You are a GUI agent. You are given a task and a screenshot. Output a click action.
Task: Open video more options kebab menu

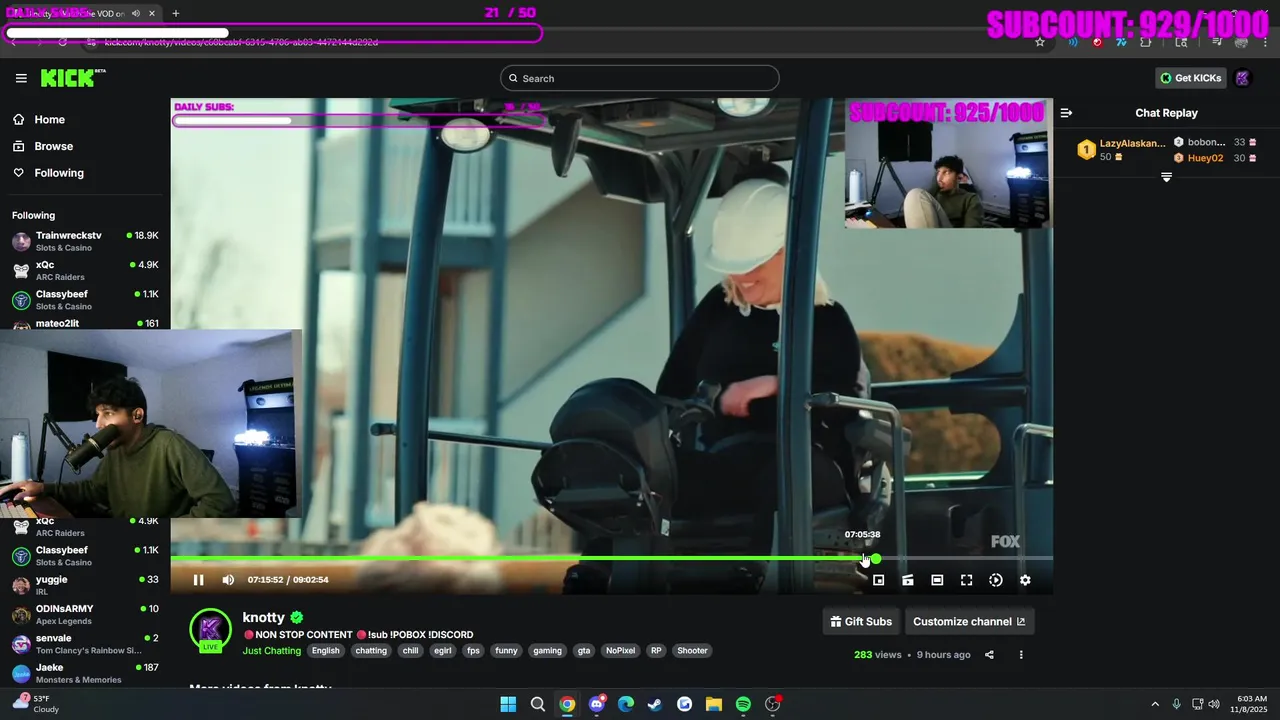[1021, 655]
